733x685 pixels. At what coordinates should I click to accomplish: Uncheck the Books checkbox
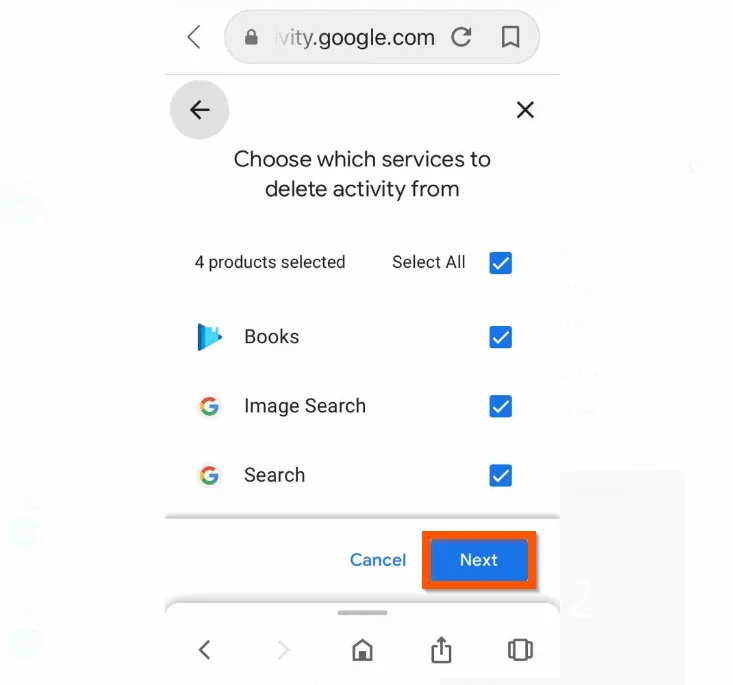point(500,337)
